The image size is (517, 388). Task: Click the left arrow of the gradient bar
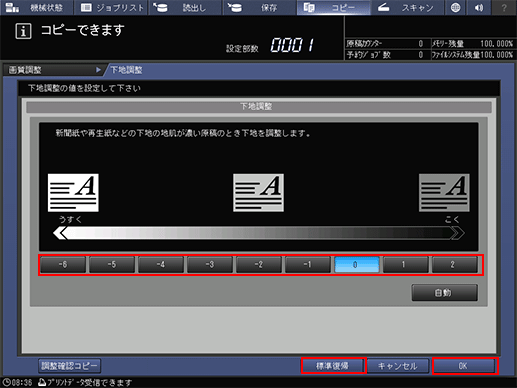click(x=60, y=233)
